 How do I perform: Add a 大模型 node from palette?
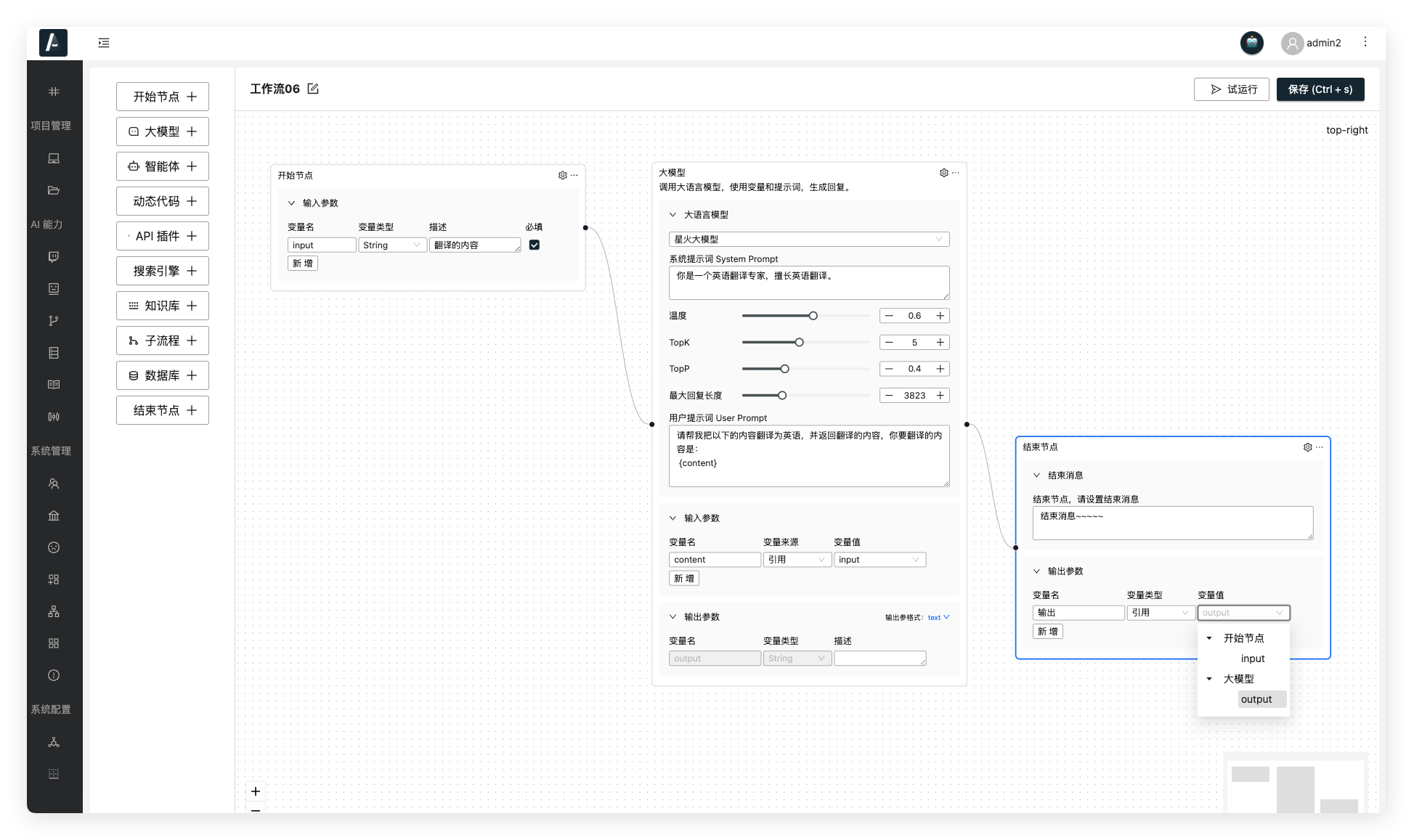tap(163, 131)
